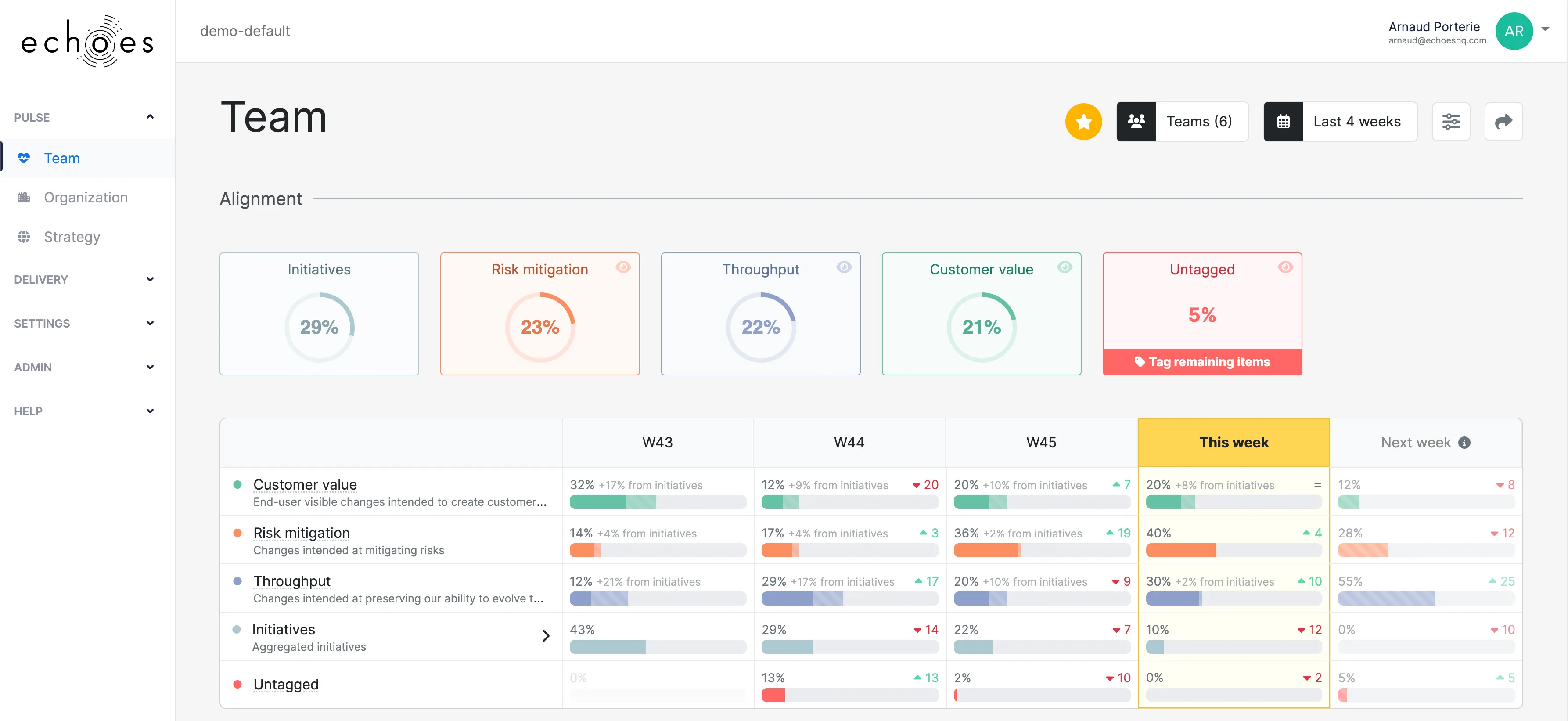Click the demo-default workspace label
Viewport: 1568px width, 721px height.
pos(245,31)
